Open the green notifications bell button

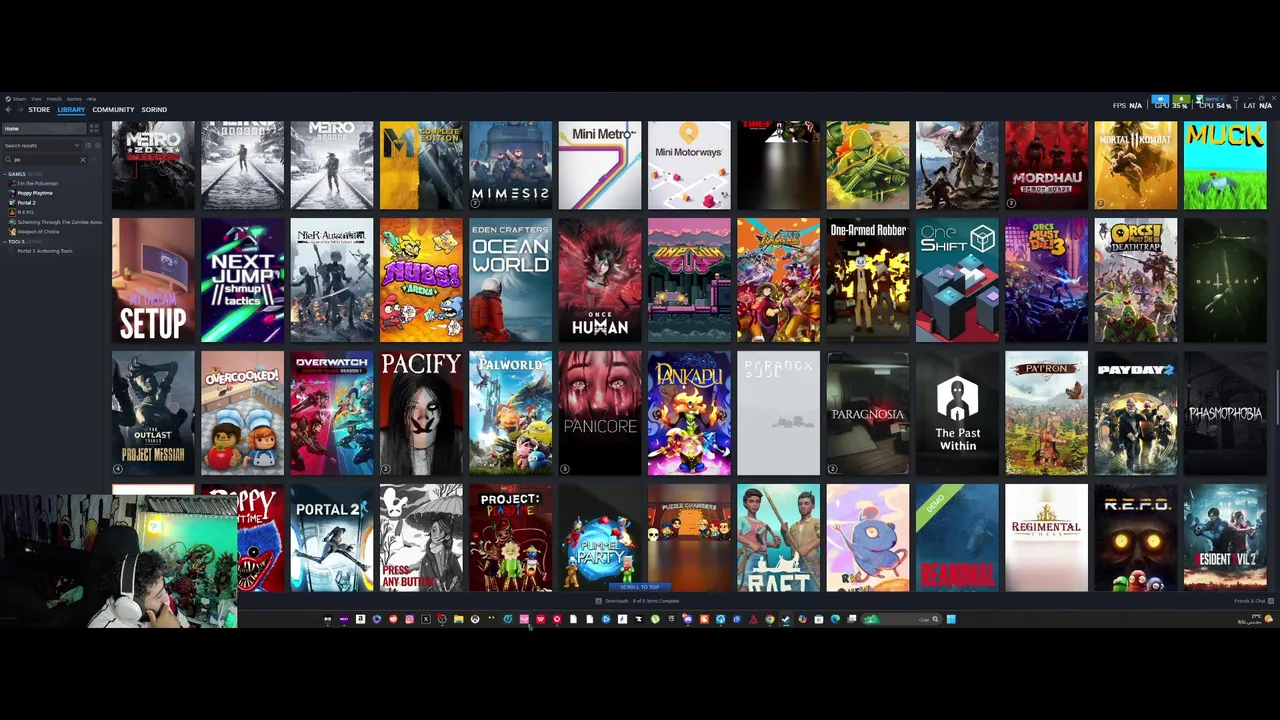click(x=1181, y=99)
